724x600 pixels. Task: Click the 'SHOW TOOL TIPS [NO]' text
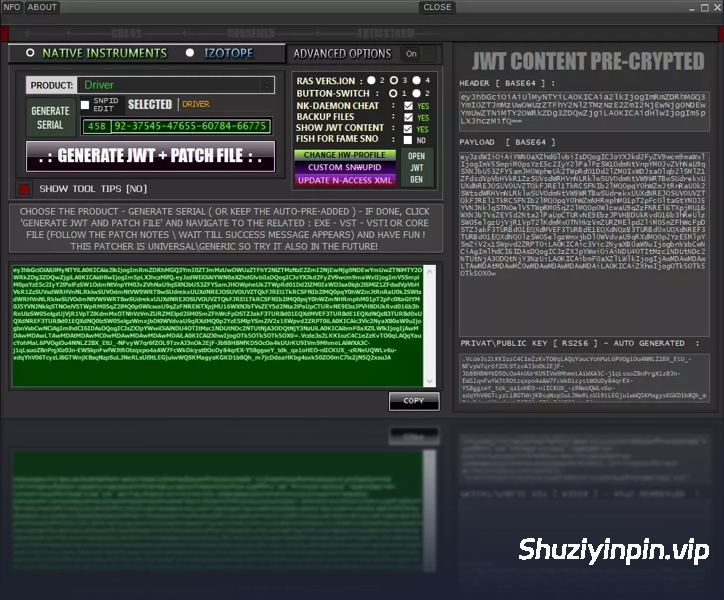(x=93, y=188)
